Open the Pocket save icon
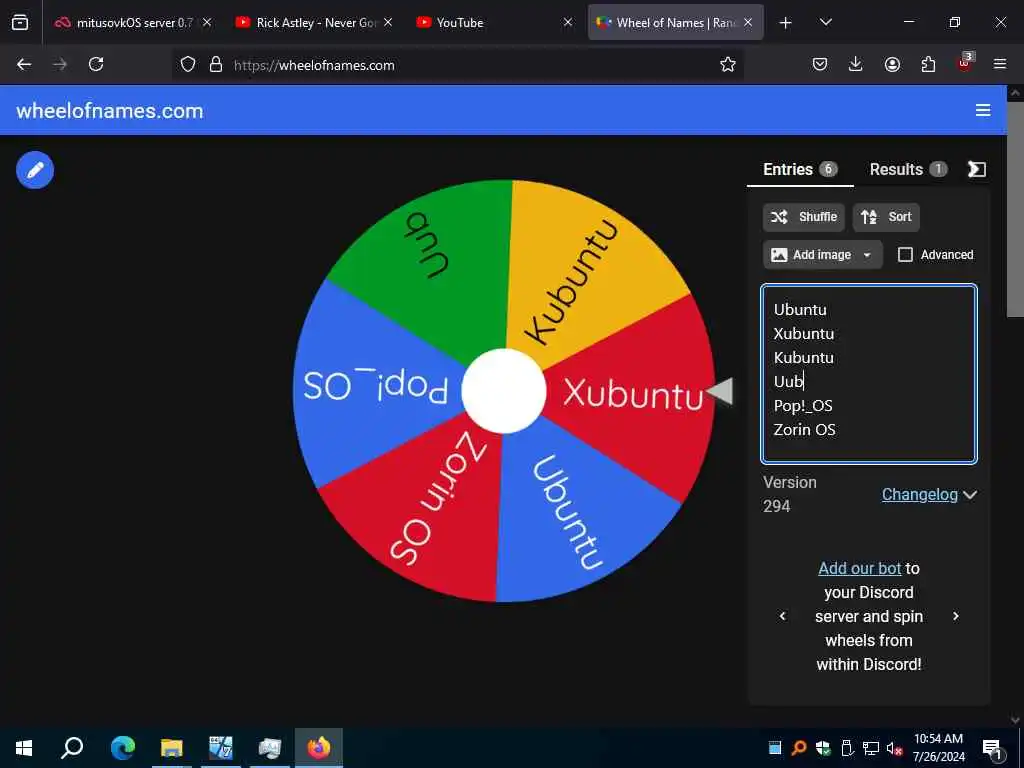Image resolution: width=1024 pixels, height=768 pixels. (820, 64)
